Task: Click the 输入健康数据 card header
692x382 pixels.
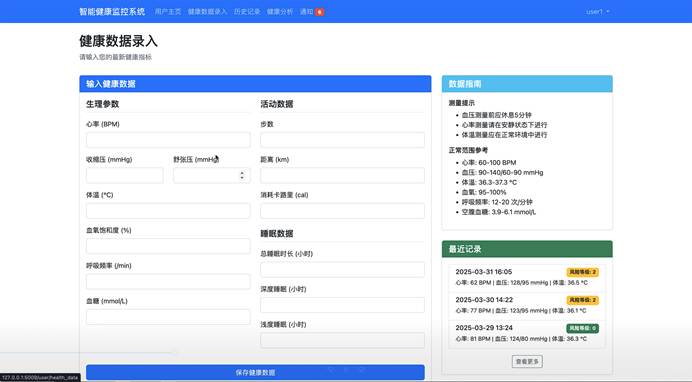Action: tap(255, 84)
